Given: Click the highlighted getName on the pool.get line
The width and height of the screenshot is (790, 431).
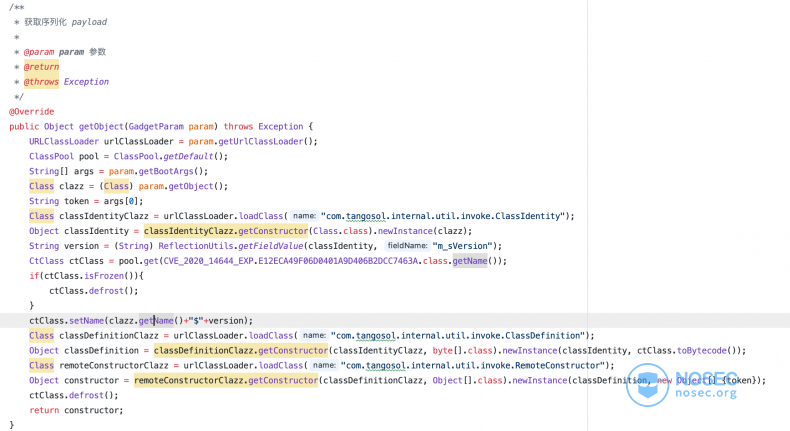Looking at the screenshot, I should click(470, 261).
